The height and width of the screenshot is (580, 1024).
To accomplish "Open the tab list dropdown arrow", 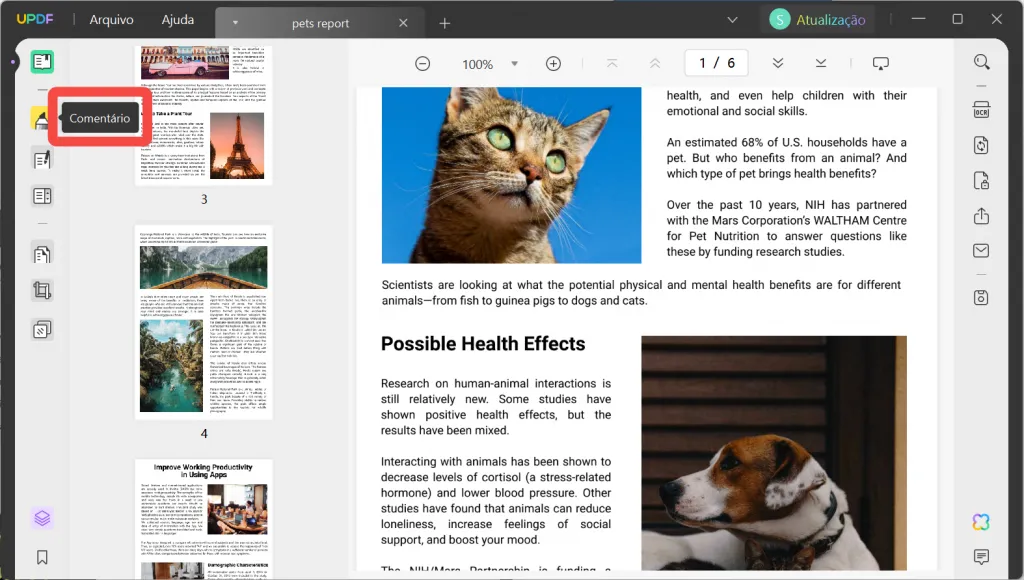I will point(235,23).
